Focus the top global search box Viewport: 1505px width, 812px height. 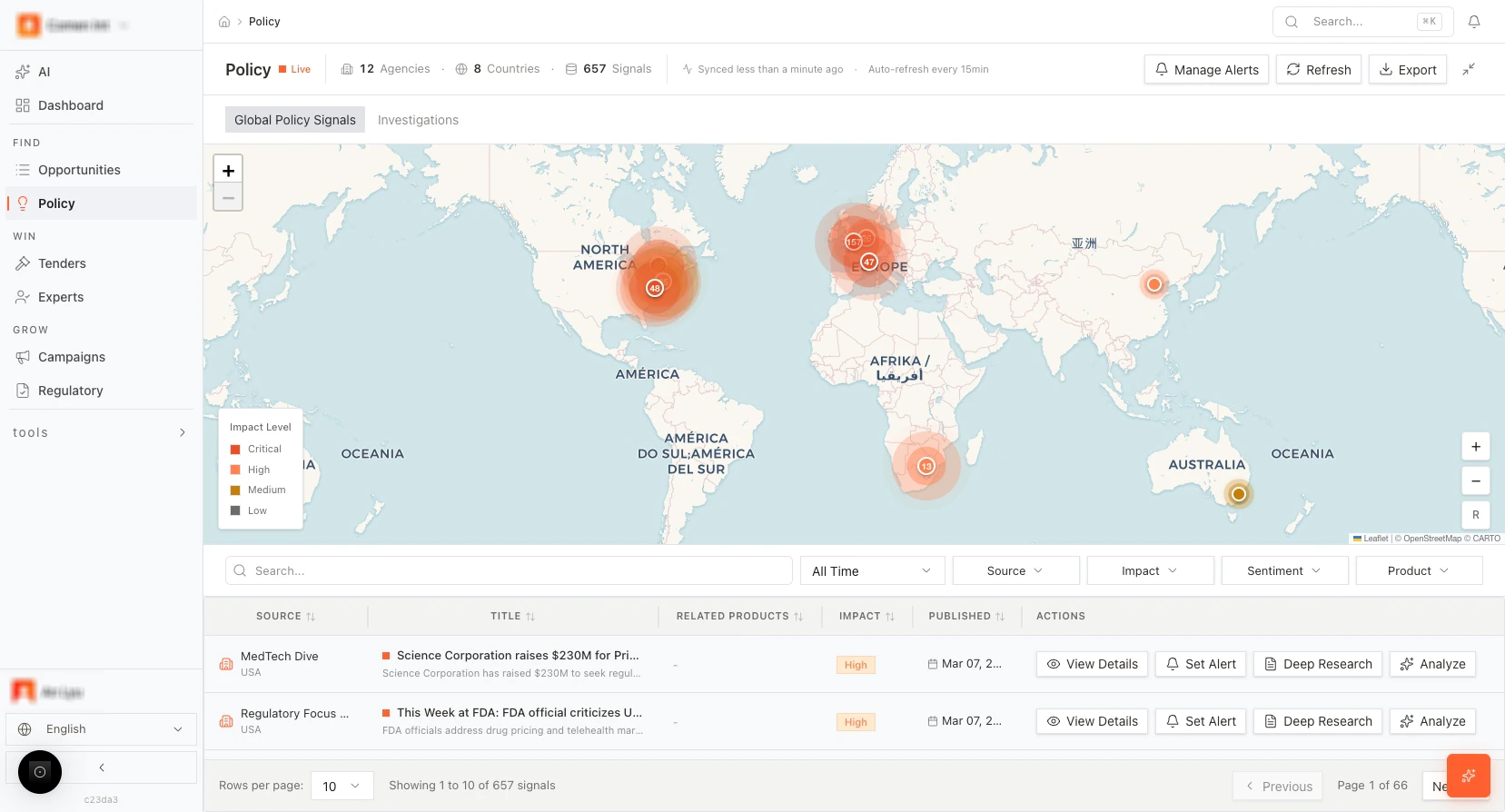[1363, 22]
